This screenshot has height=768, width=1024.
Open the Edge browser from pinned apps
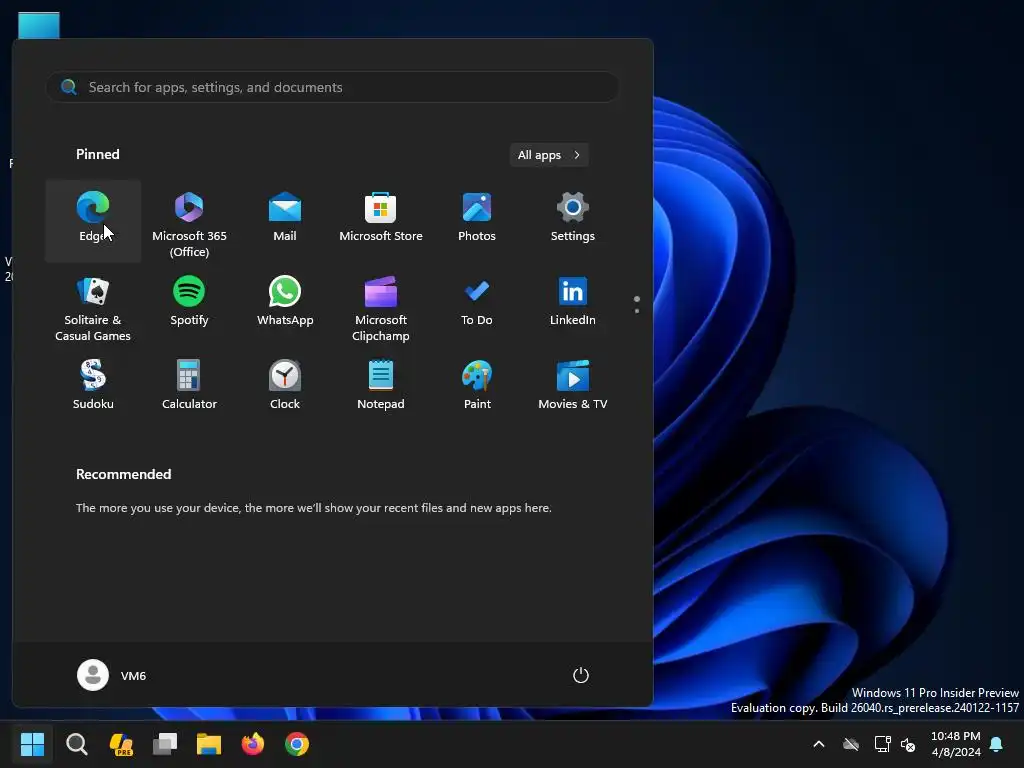tap(93, 221)
